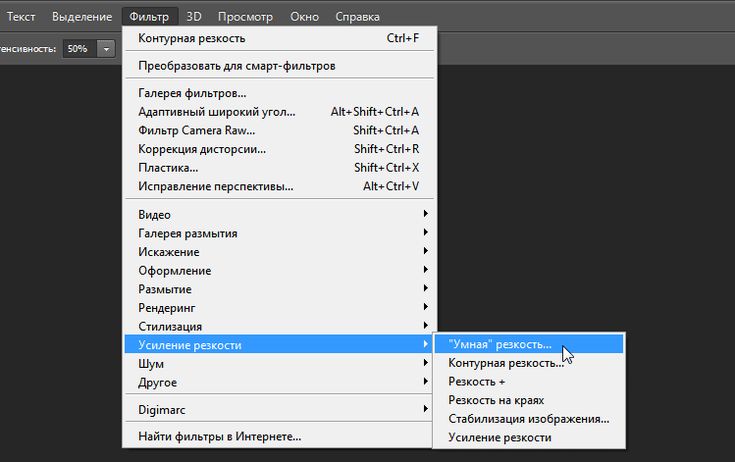This screenshot has width=735, height=462.
Task: Choose Исправление перспективы item
Action: point(216,186)
